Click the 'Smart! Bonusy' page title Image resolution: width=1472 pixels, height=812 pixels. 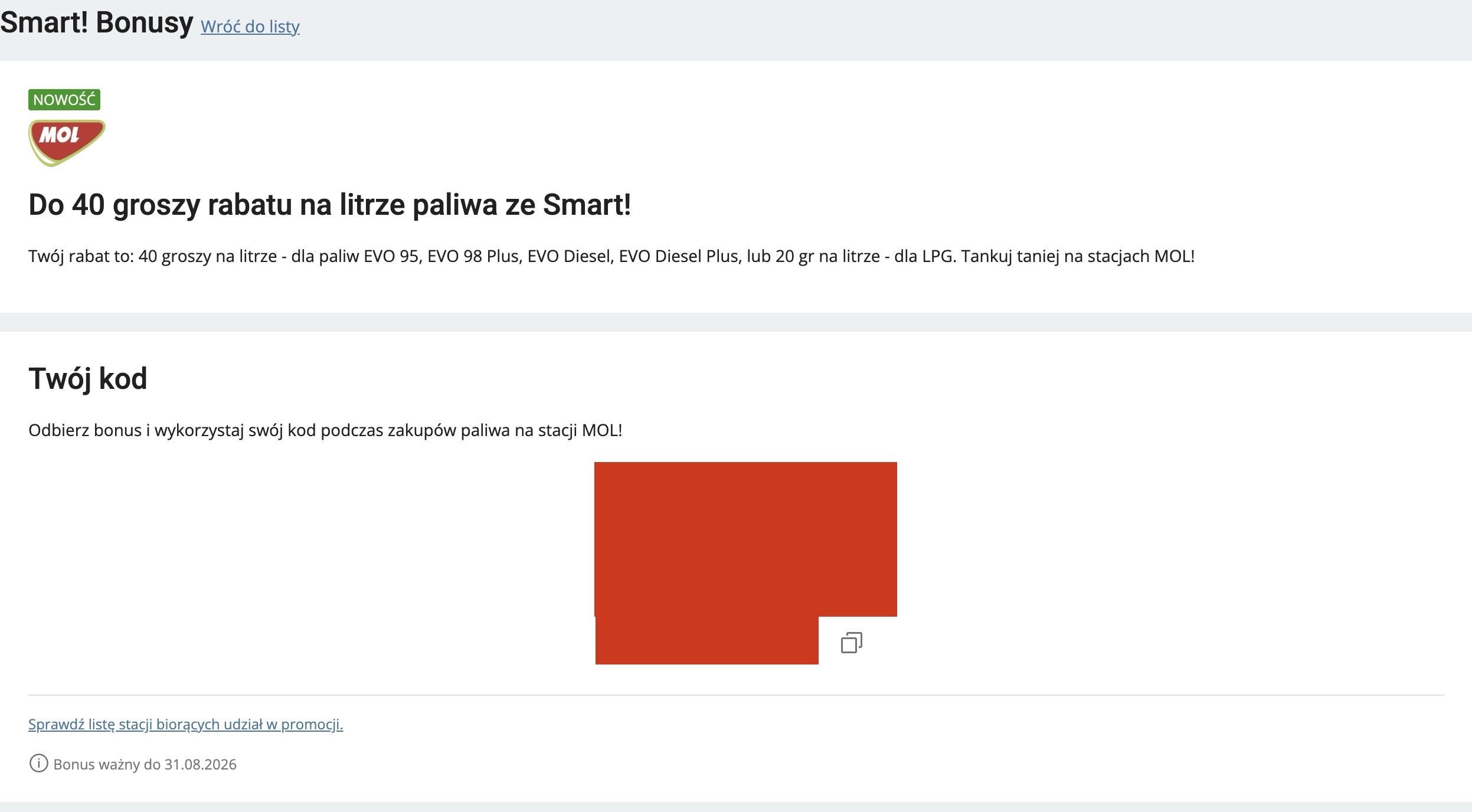(x=97, y=22)
